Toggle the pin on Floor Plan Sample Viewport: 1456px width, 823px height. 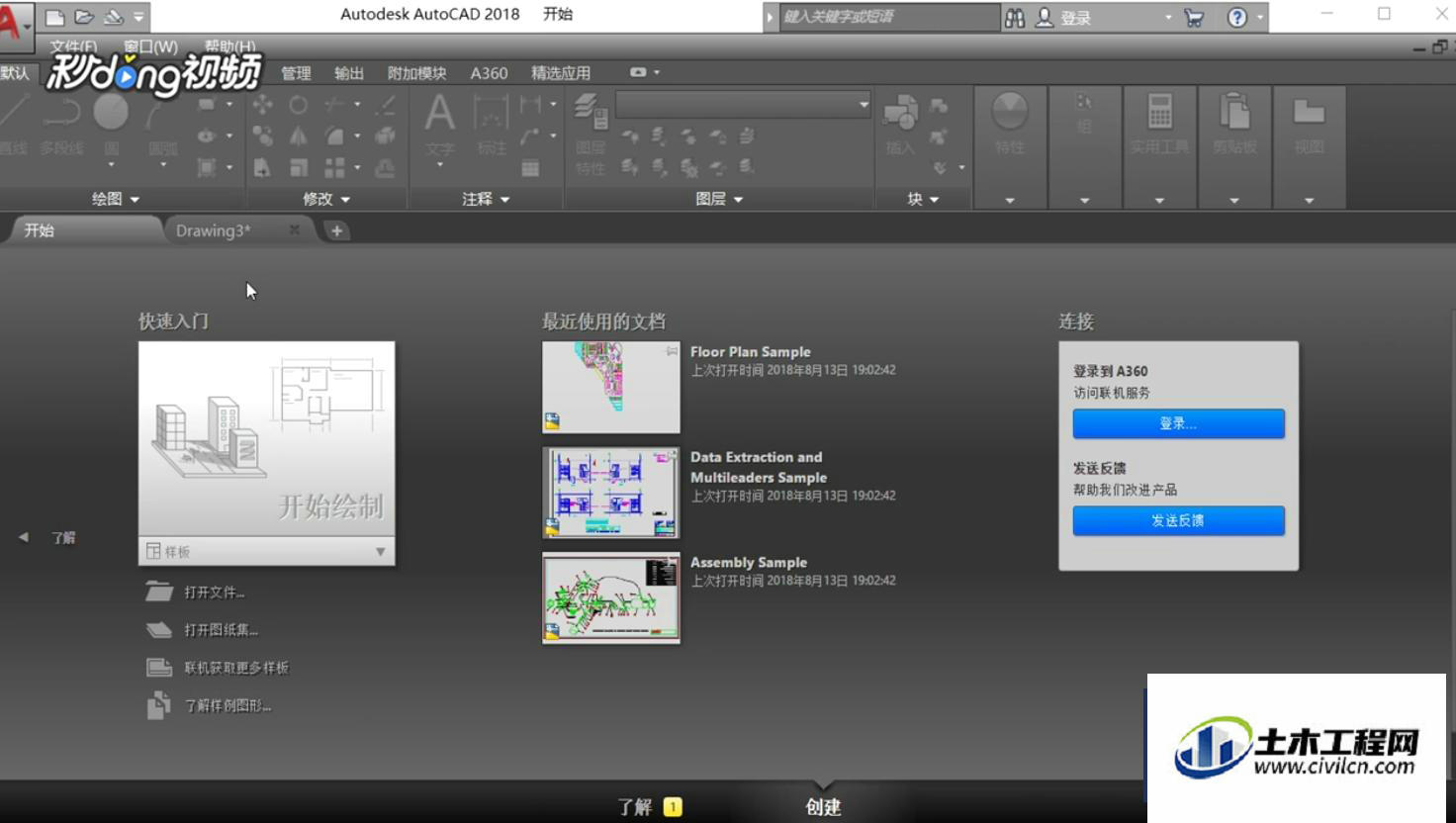[x=672, y=351]
